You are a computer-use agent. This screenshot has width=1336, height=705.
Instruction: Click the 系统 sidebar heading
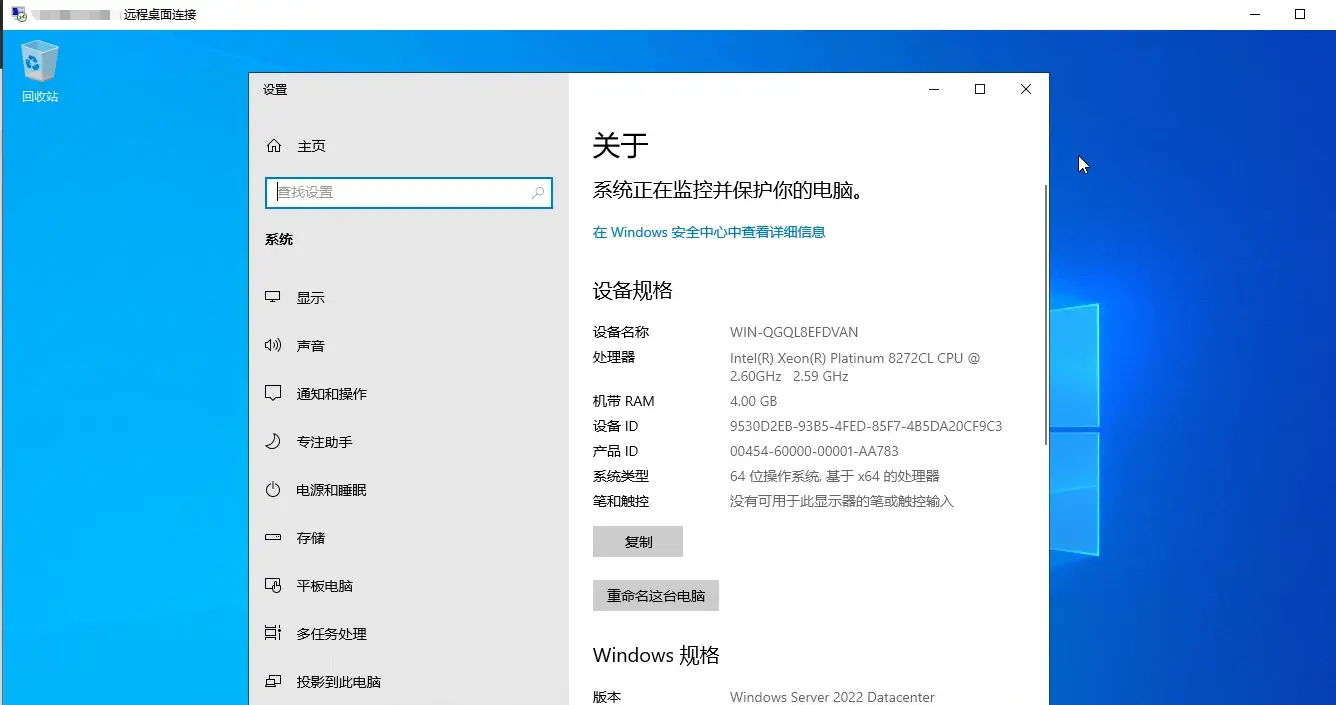[x=279, y=240]
